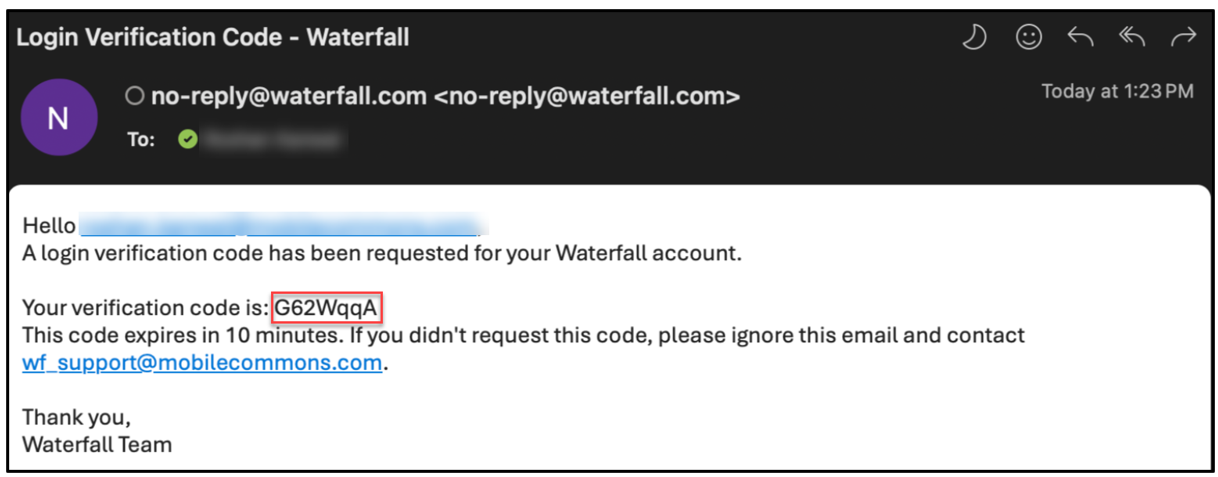Open the wf_support@mobilecommons.com link
1218x477 pixels.
202,363
